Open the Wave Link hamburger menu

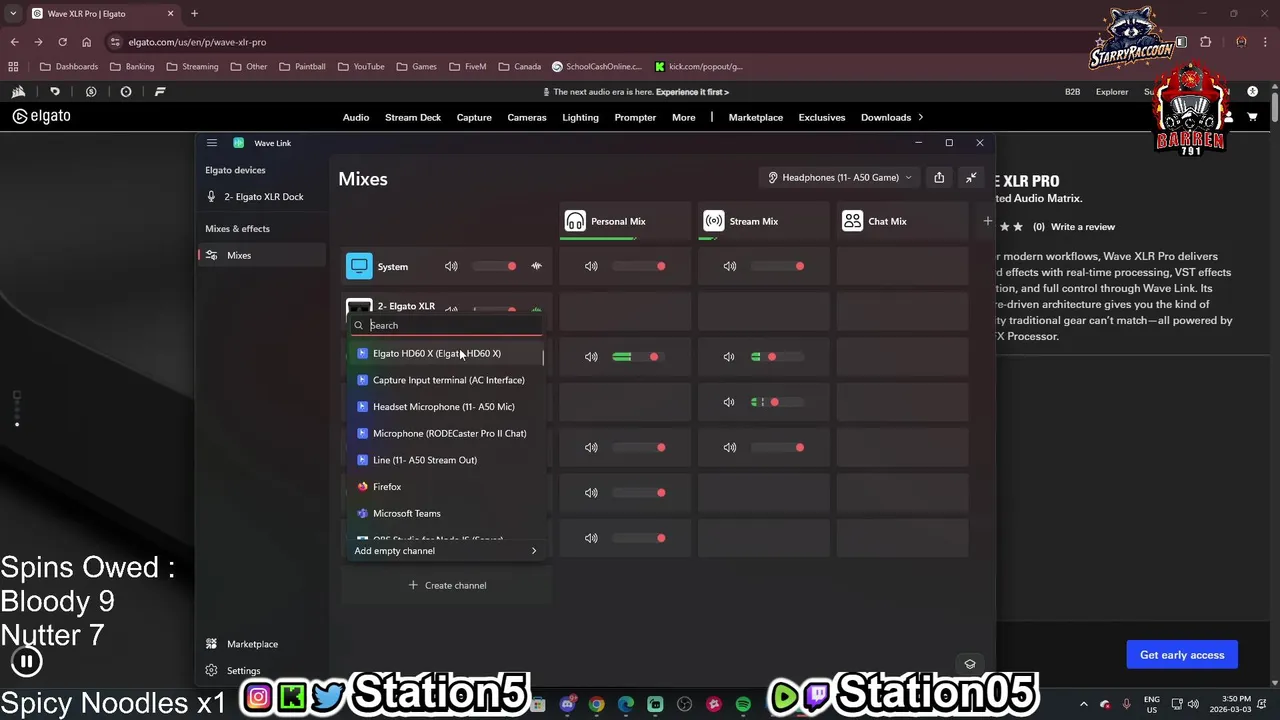point(211,143)
